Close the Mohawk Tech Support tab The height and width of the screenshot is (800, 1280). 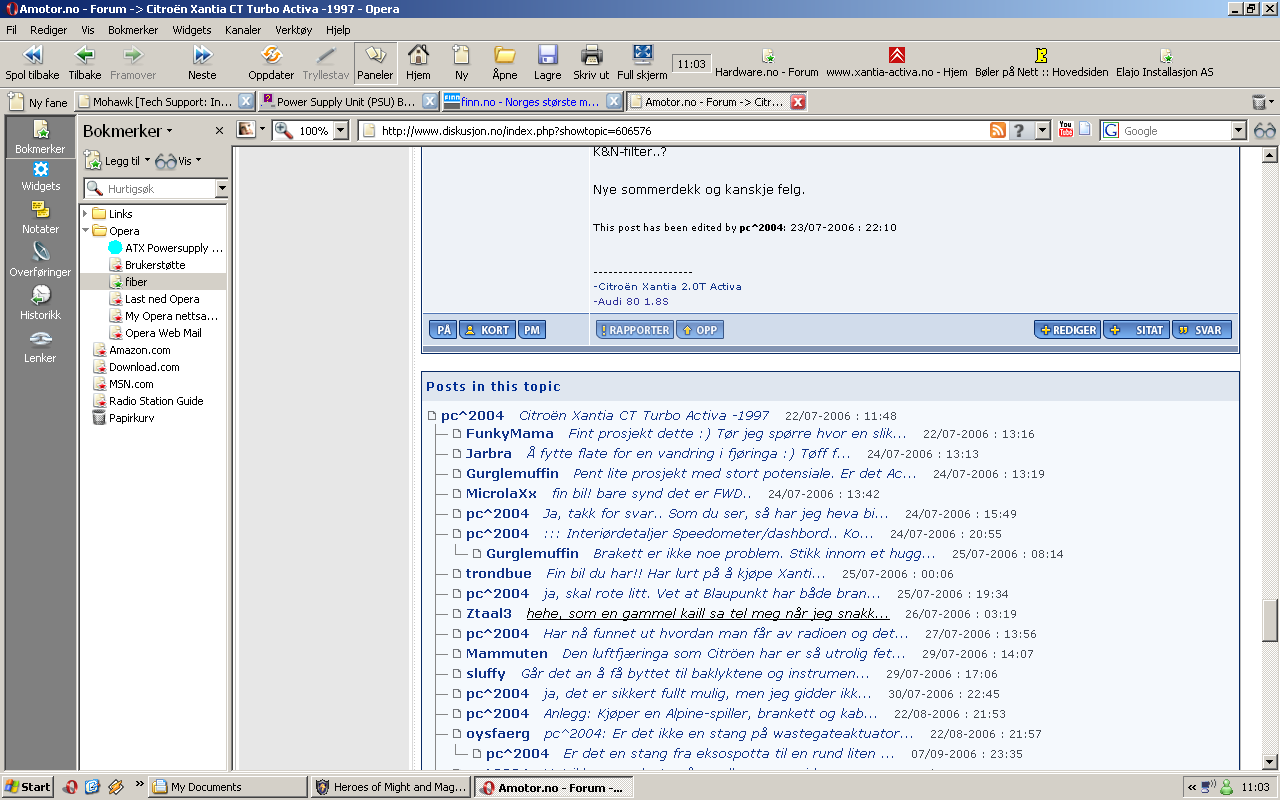coord(246,102)
